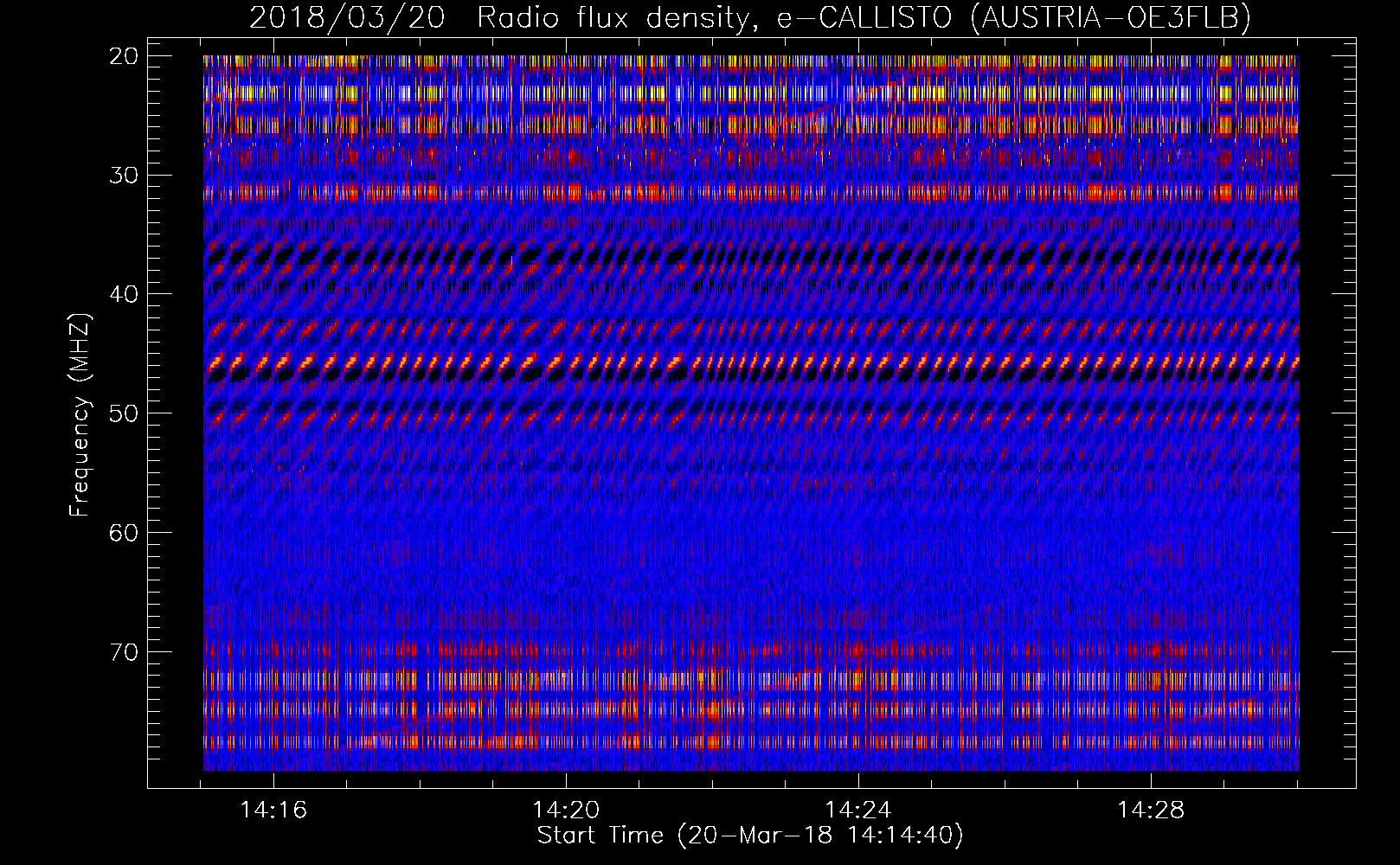Click the '70' frequency tick label

125,652
